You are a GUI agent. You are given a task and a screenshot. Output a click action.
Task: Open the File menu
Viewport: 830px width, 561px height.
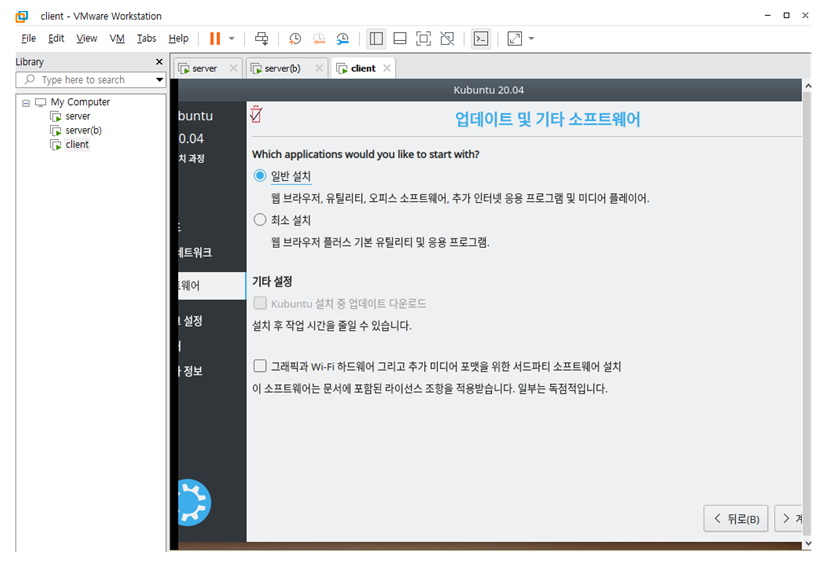coord(28,39)
